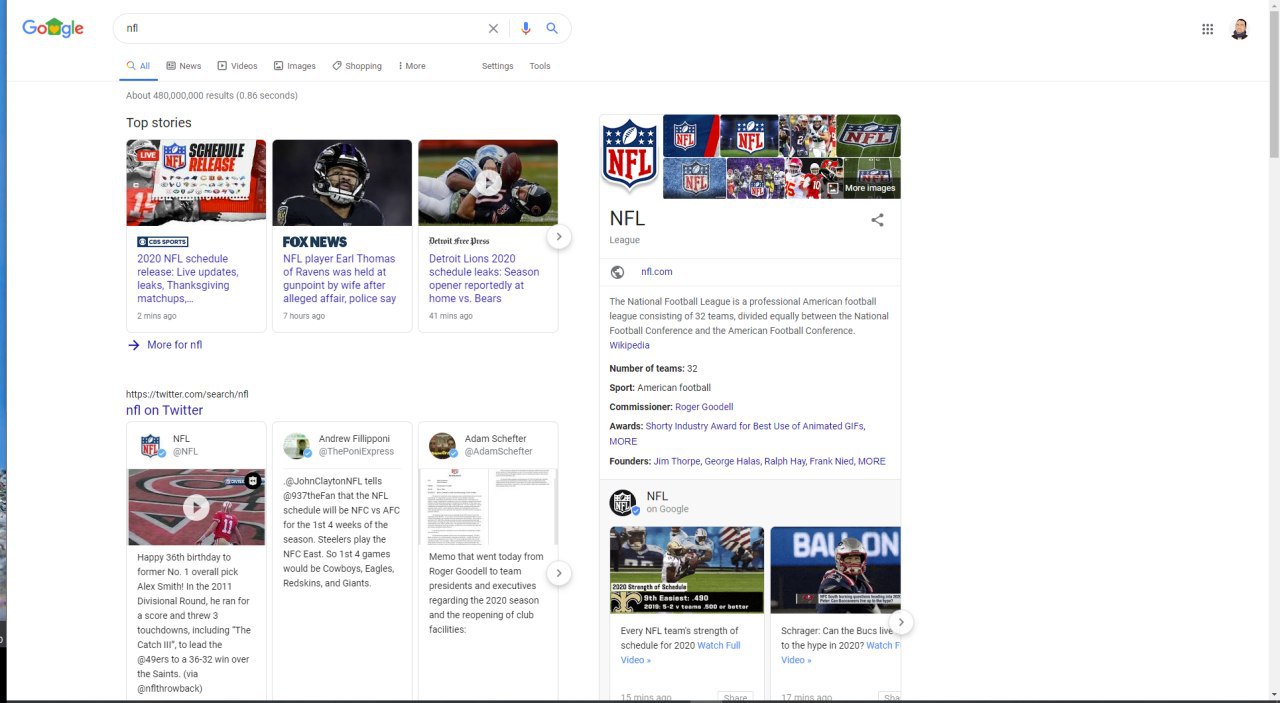Image resolution: width=1280 pixels, height=703 pixels.
Task: Advance the NFL on Google posts arrow
Action: click(901, 622)
